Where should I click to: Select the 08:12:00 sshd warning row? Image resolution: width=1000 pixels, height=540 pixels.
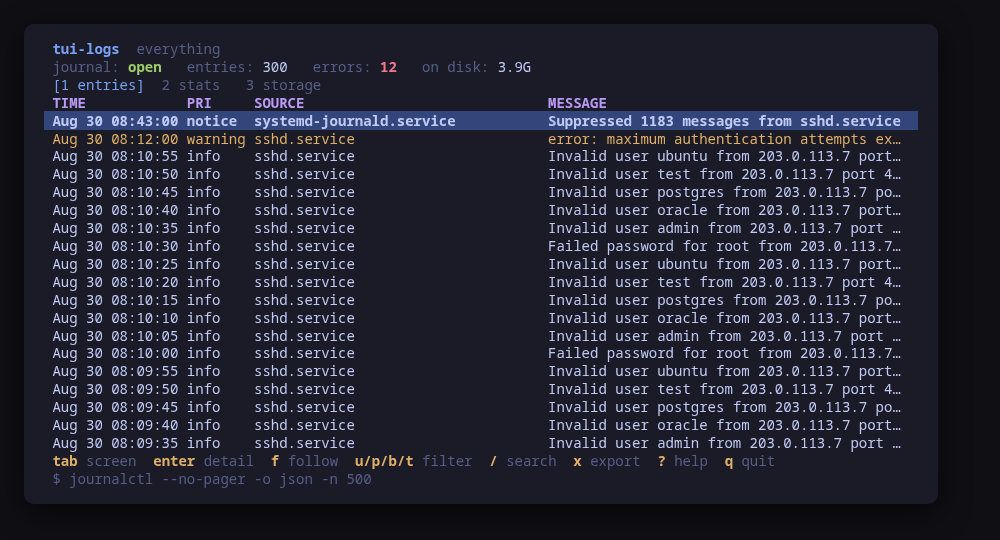coord(481,139)
